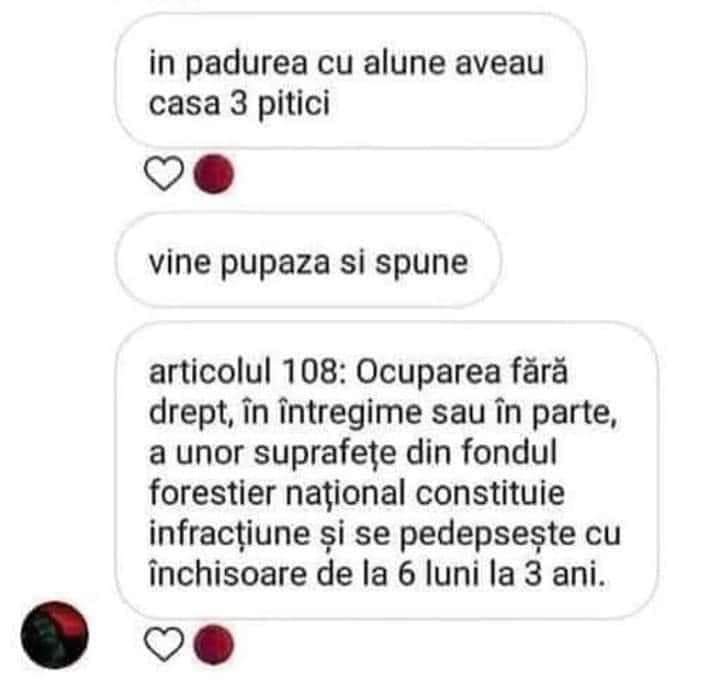Viewport: 720px width, 691px height.
Task: Click the word 'infracțiune' in the message
Action: click(x=230, y=534)
